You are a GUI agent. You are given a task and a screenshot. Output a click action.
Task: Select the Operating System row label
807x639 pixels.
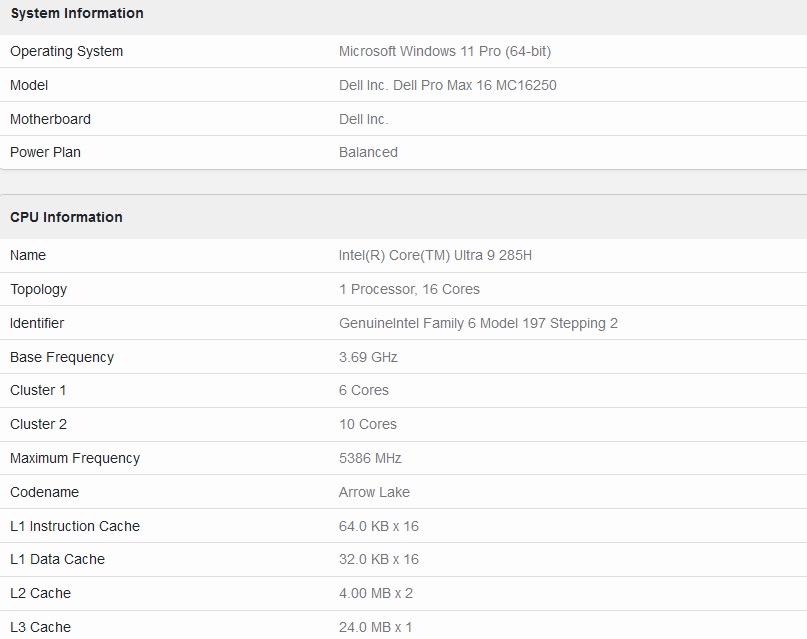click(66, 51)
